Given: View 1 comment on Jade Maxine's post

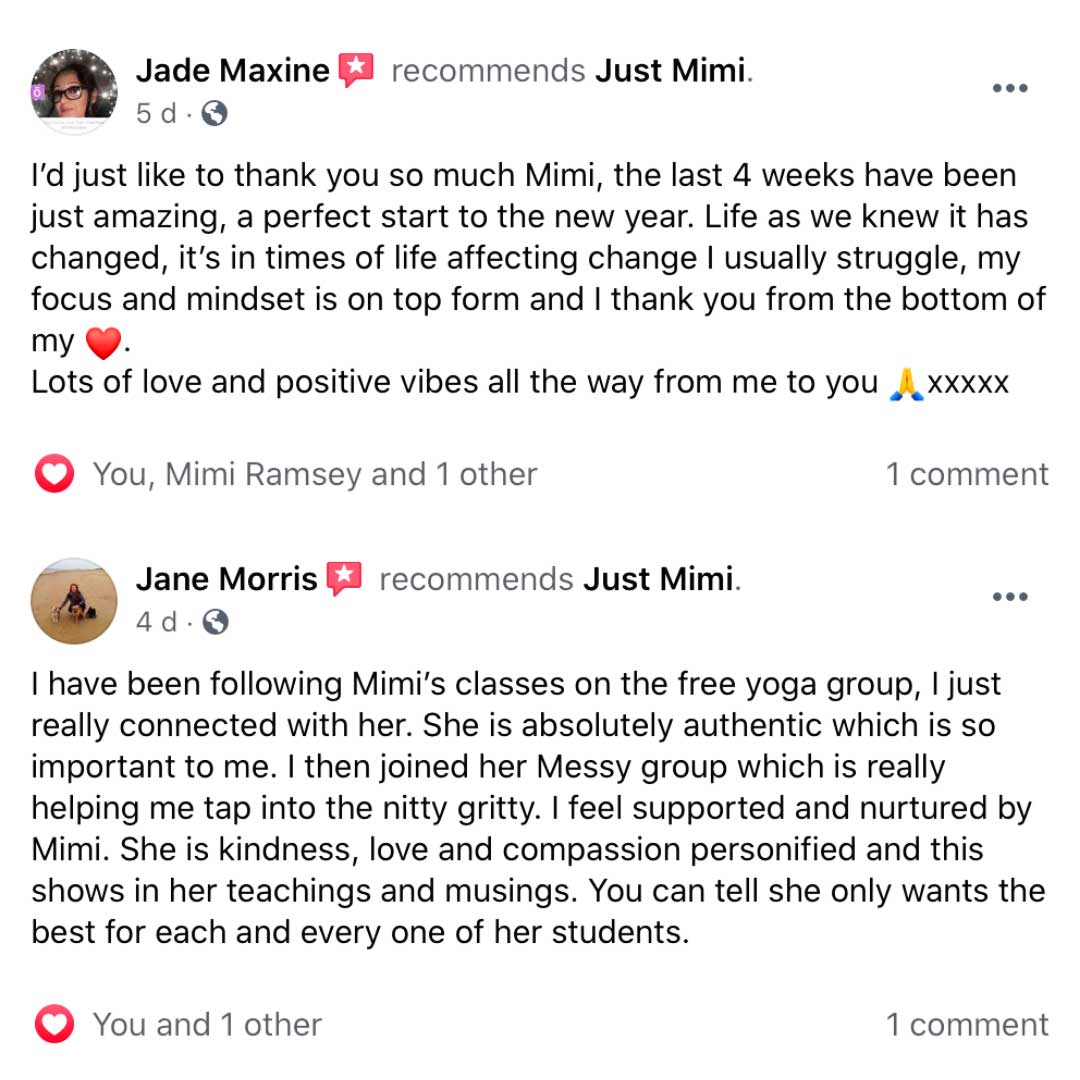Looking at the screenshot, I should 967,474.
